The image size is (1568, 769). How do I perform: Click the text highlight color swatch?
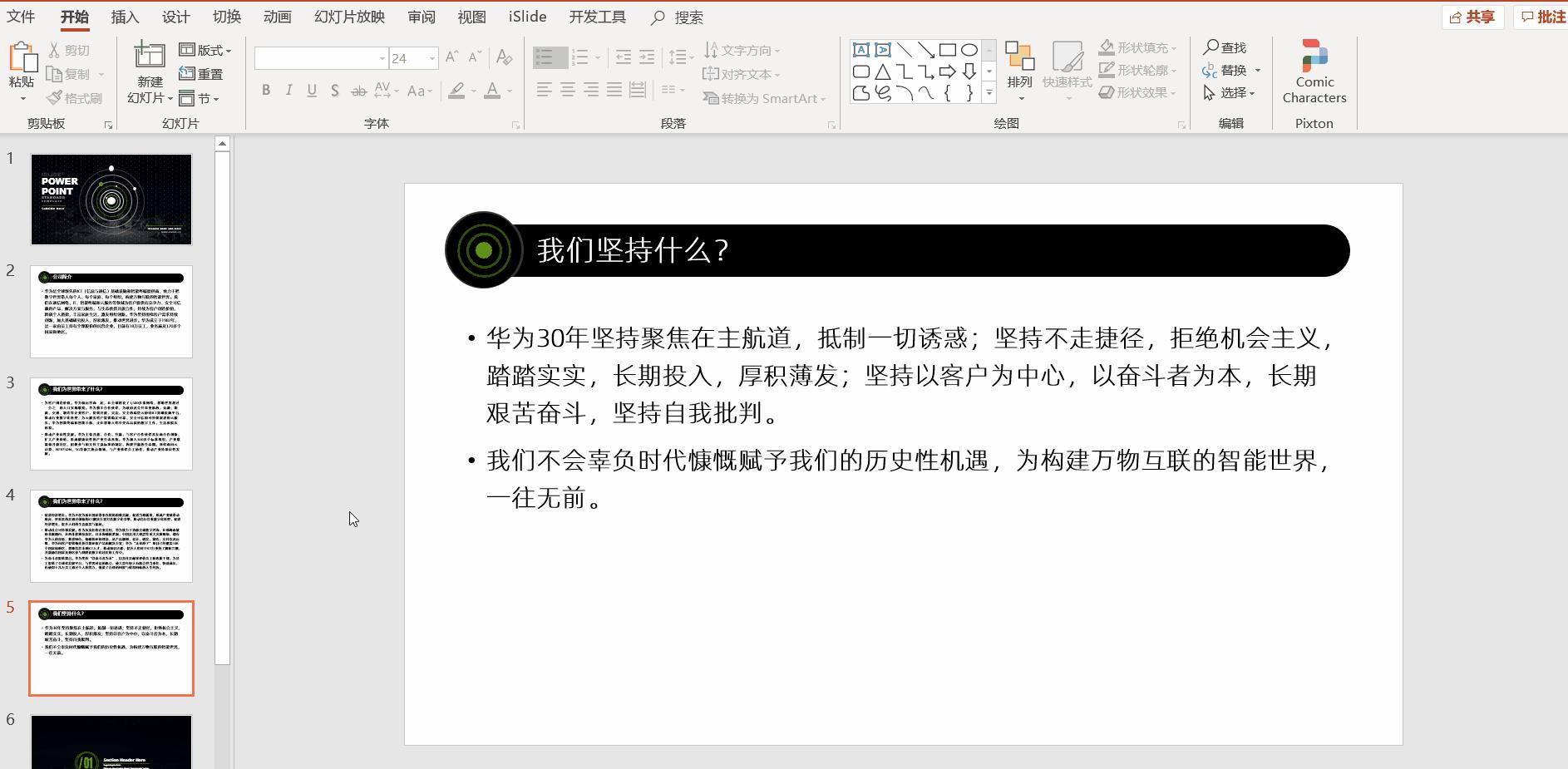click(x=456, y=90)
